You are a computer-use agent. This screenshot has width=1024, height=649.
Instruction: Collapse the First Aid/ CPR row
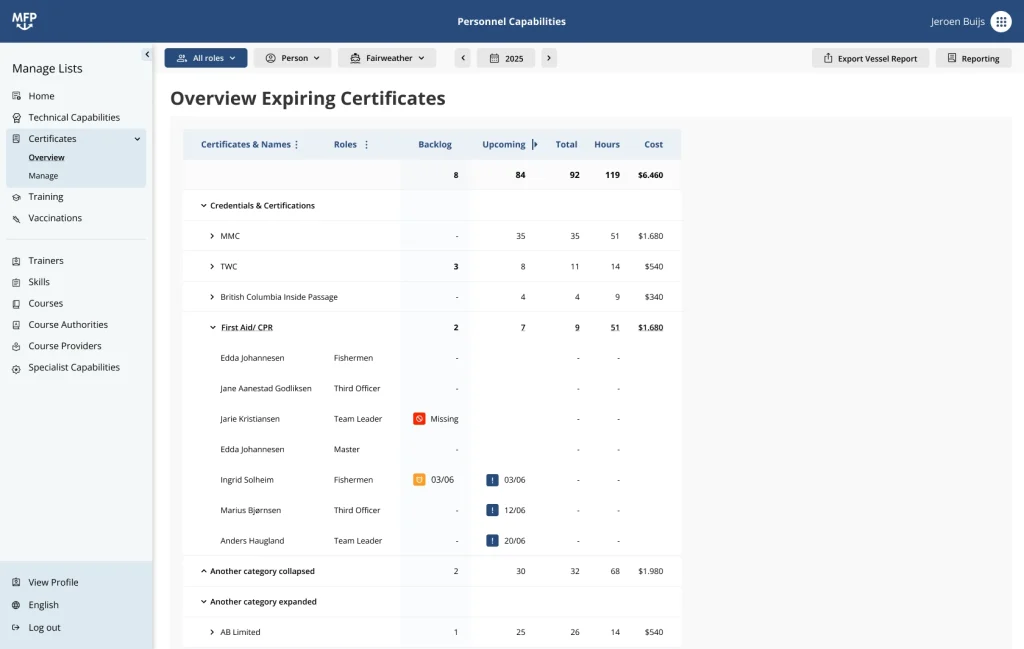[212, 327]
